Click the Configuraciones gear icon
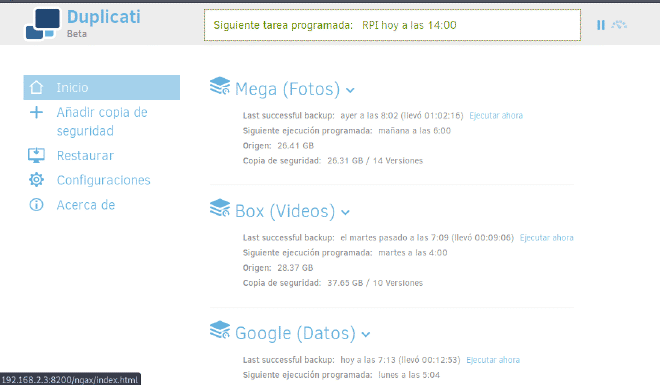 point(36,180)
